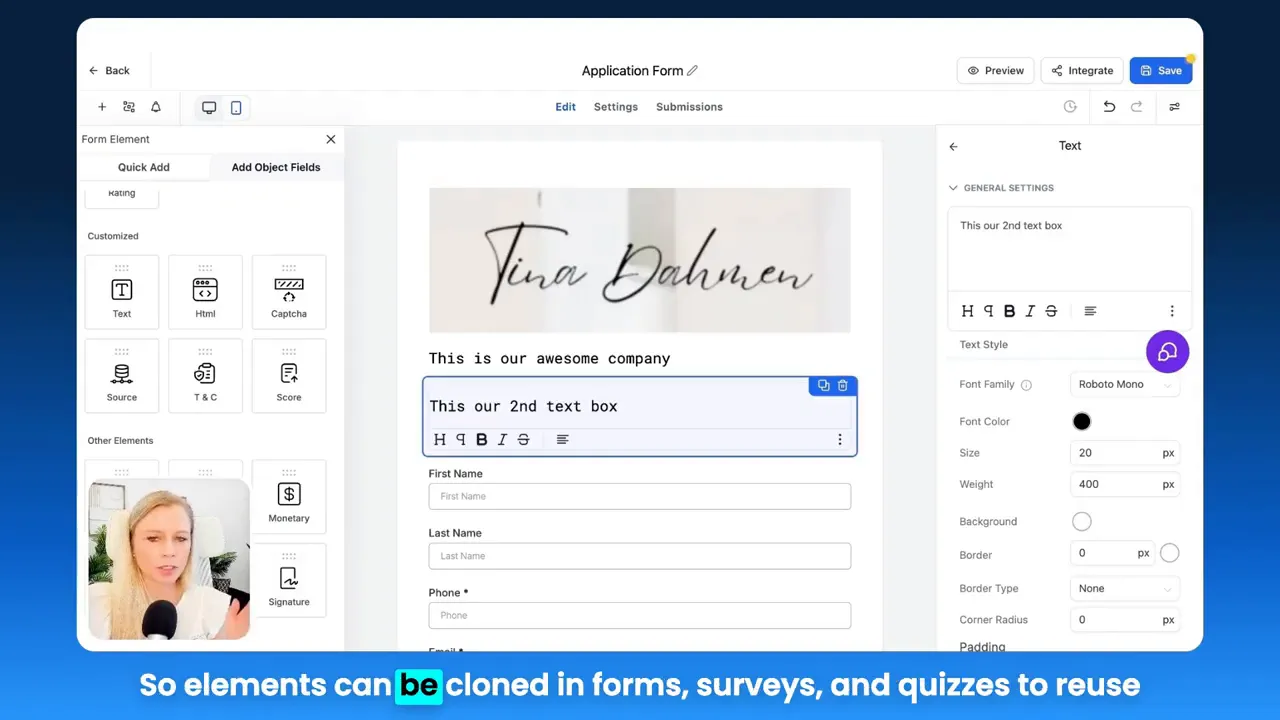Image resolution: width=1280 pixels, height=720 pixels.
Task: Add an Html element to the form
Action: [204, 291]
